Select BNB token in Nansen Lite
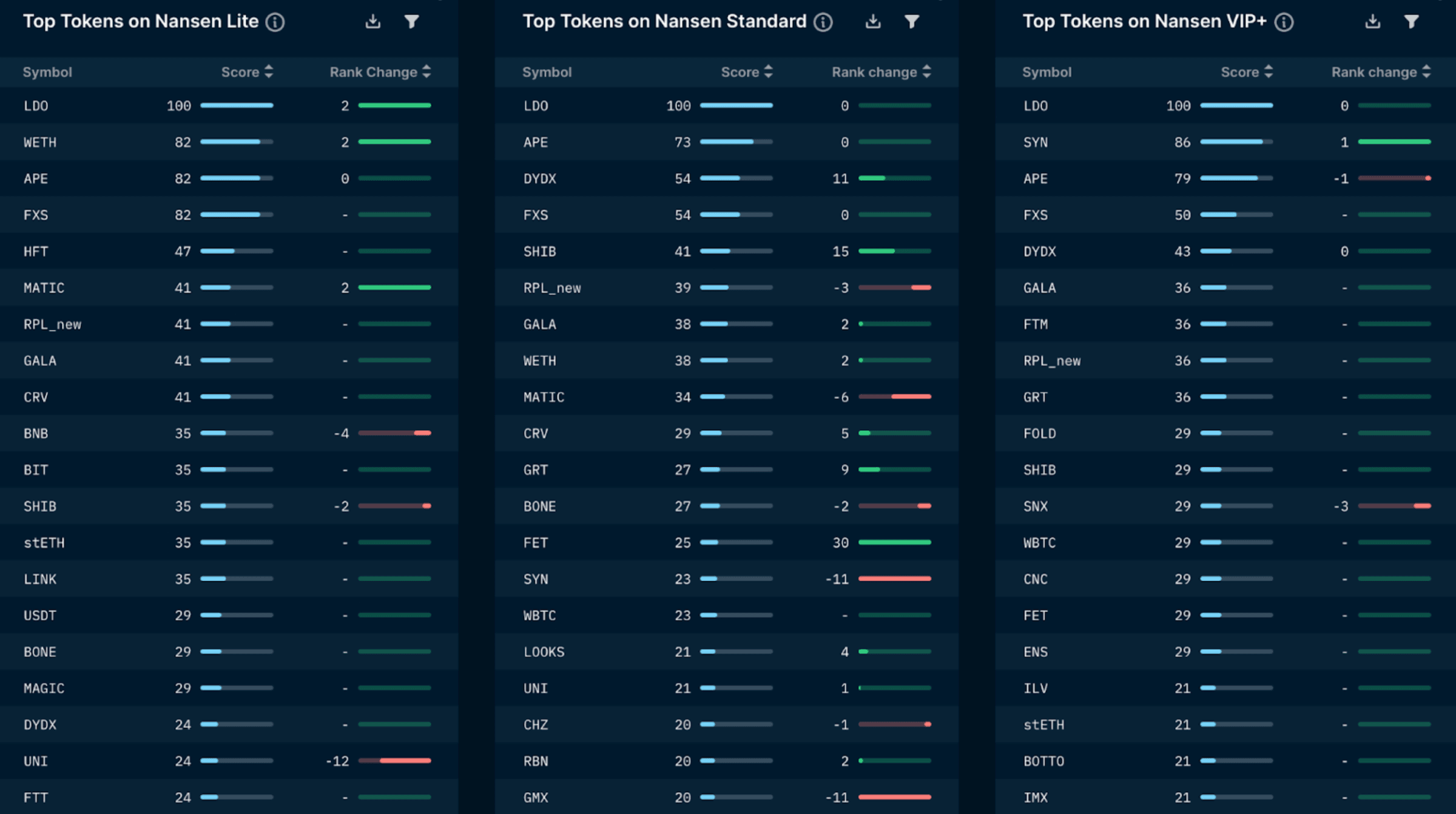The width and height of the screenshot is (1456, 814). pos(36,434)
